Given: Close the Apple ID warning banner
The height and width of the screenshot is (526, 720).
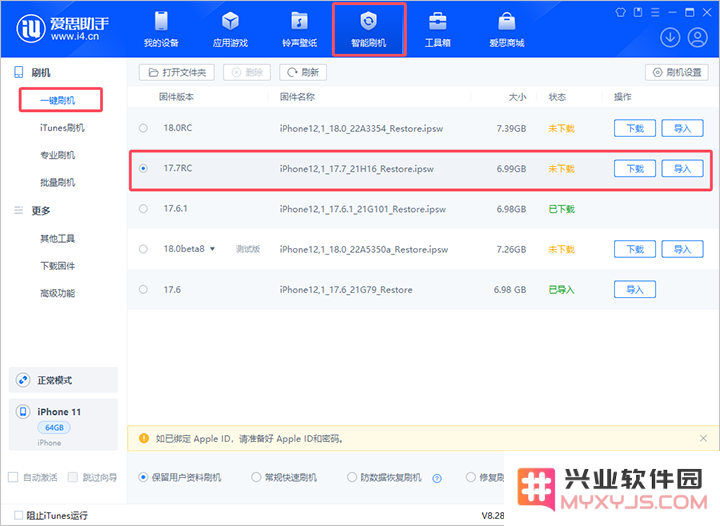Looking at the screenshot, I should pyautogui.click(x=703, y=438).
